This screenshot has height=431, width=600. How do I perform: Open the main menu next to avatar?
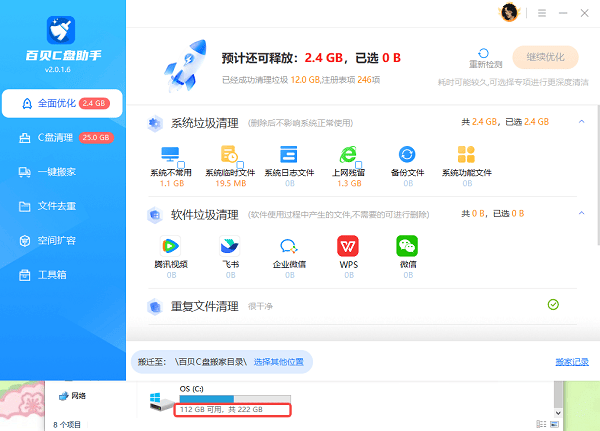tap(539, 13)
